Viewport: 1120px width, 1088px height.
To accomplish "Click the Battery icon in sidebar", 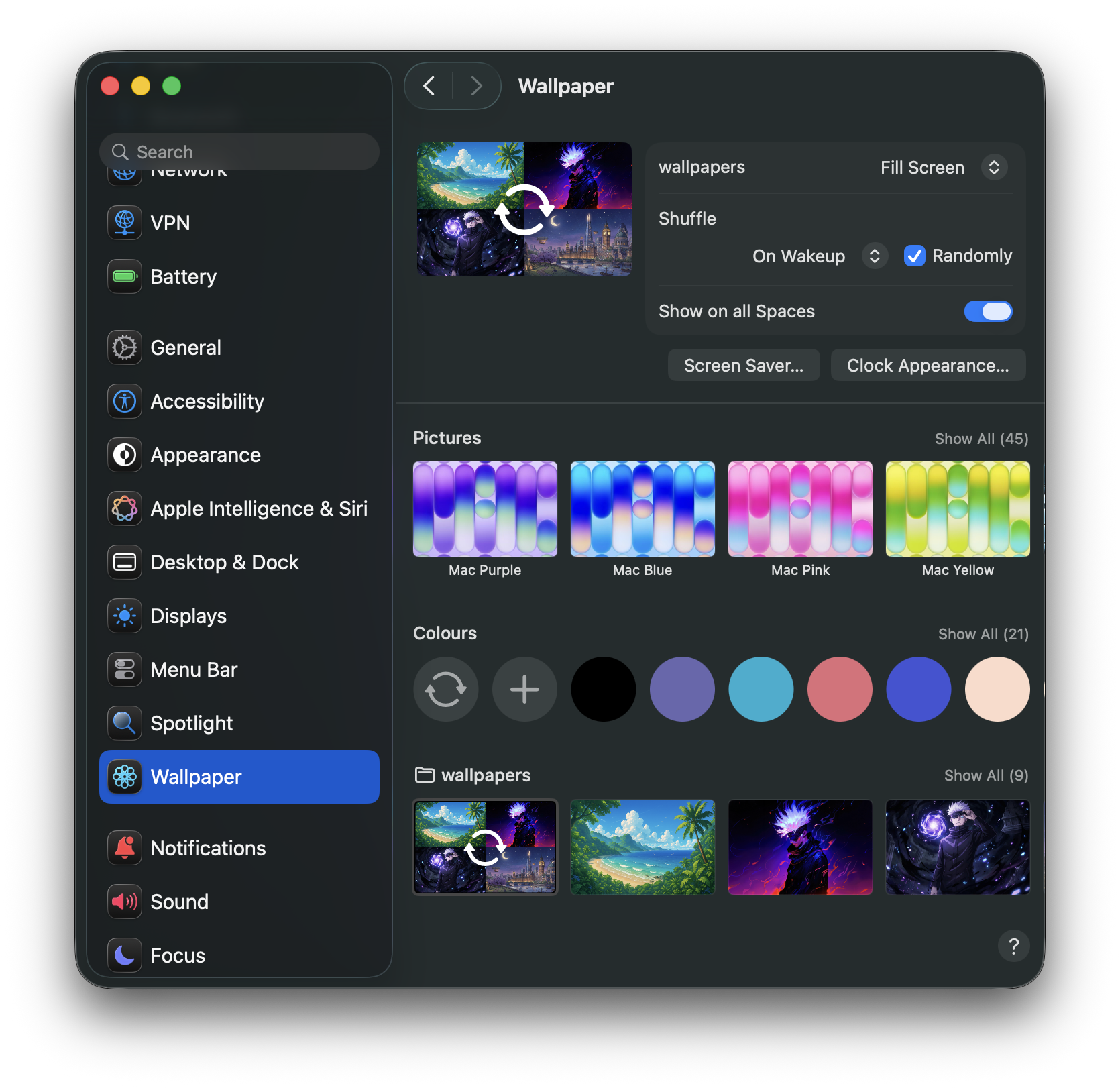I will [x=125, y=276].
